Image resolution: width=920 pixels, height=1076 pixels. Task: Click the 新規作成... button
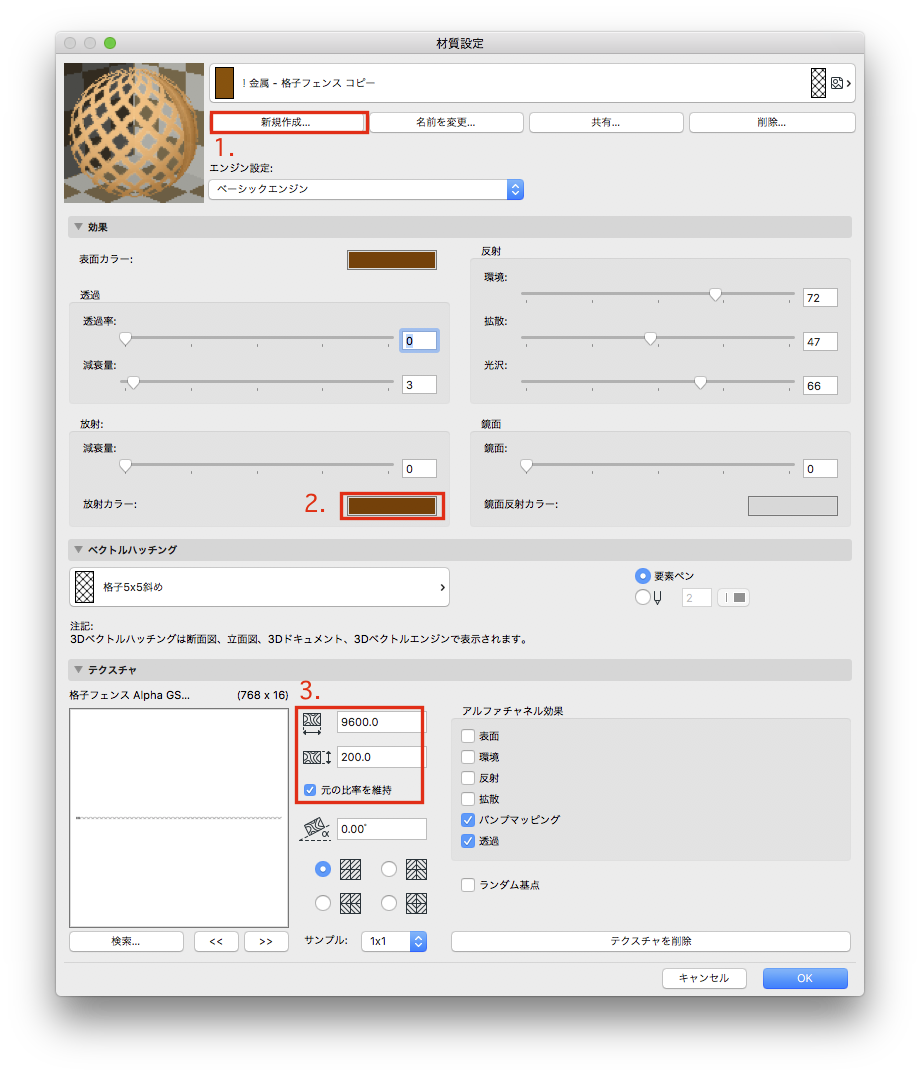pos(289,122)
